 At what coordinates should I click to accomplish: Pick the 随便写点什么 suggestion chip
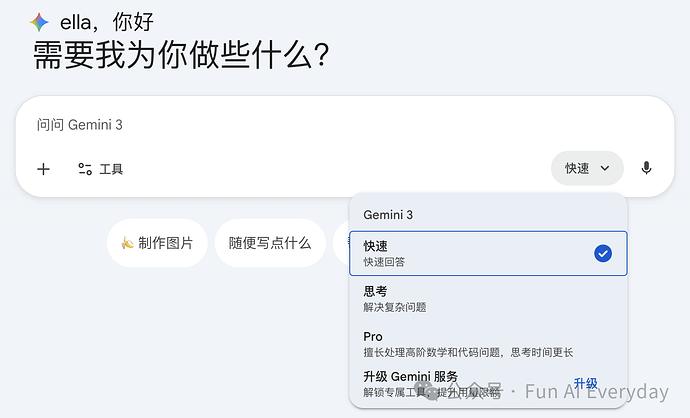269,243
